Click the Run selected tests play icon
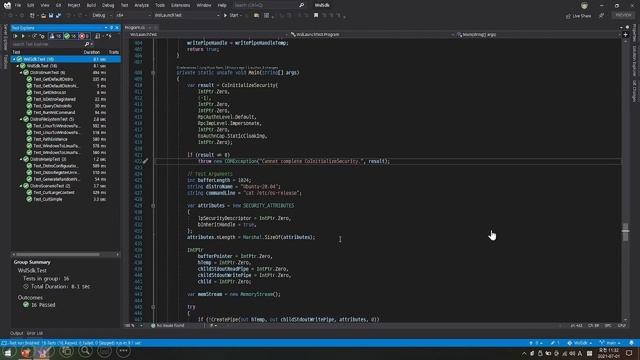Screen dimensions: 640x360 click(x=23, y=36)
